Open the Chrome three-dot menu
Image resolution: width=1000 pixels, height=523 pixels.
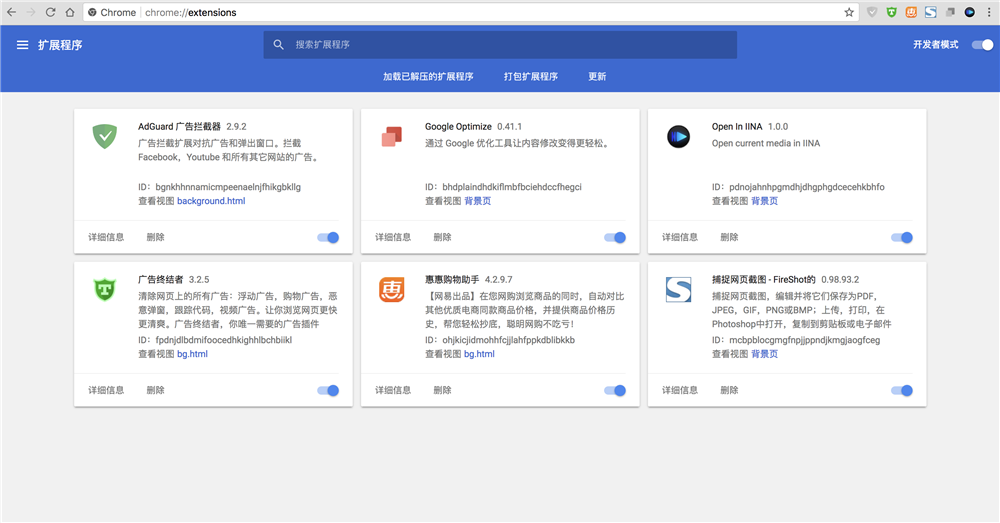989,12
